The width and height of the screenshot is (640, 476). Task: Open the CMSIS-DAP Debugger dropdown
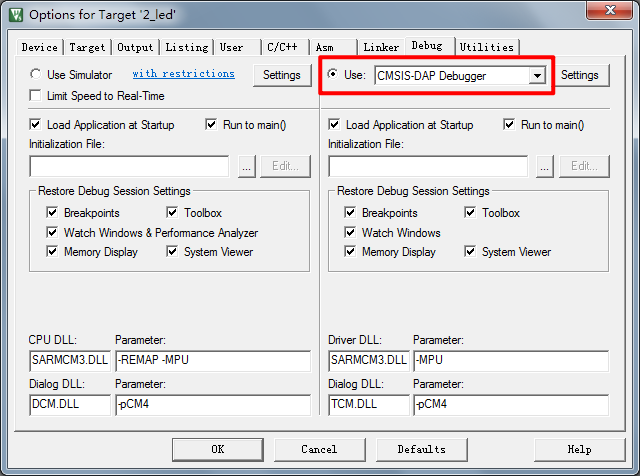537,76
